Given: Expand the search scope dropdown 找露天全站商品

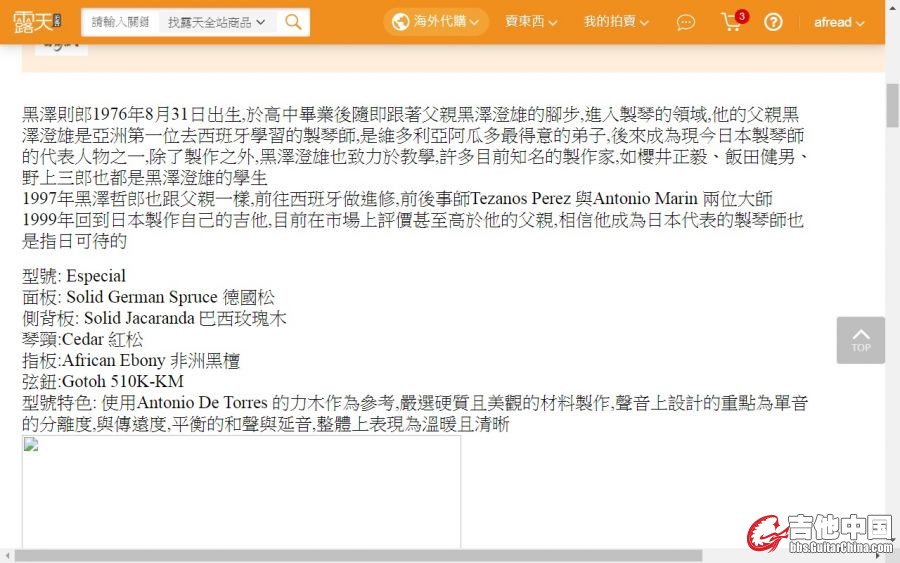Looking at the screenshot, I should coord(216,22).
